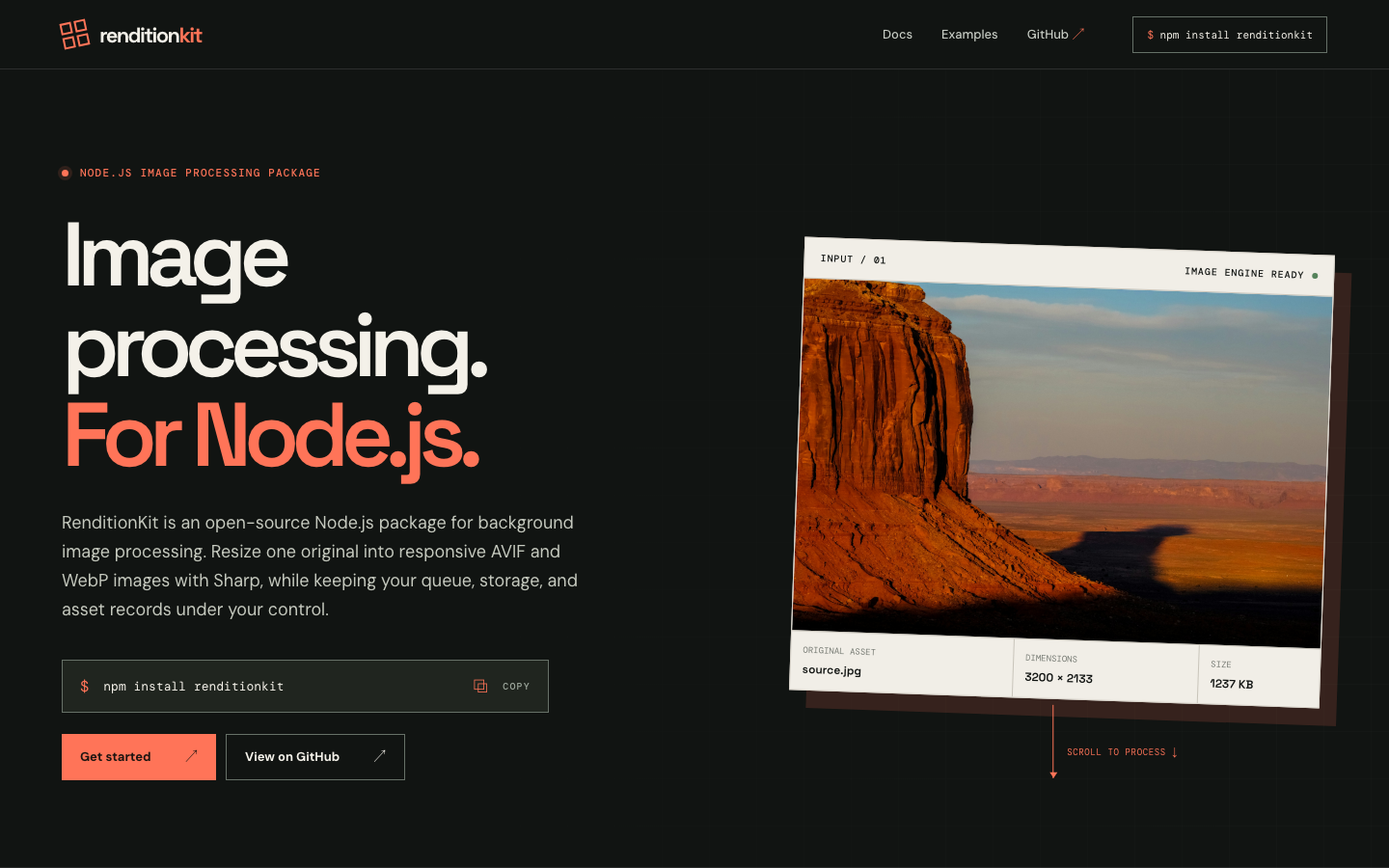Click the source.jpg file name
1389x868 pixels.
coord(831,670)
